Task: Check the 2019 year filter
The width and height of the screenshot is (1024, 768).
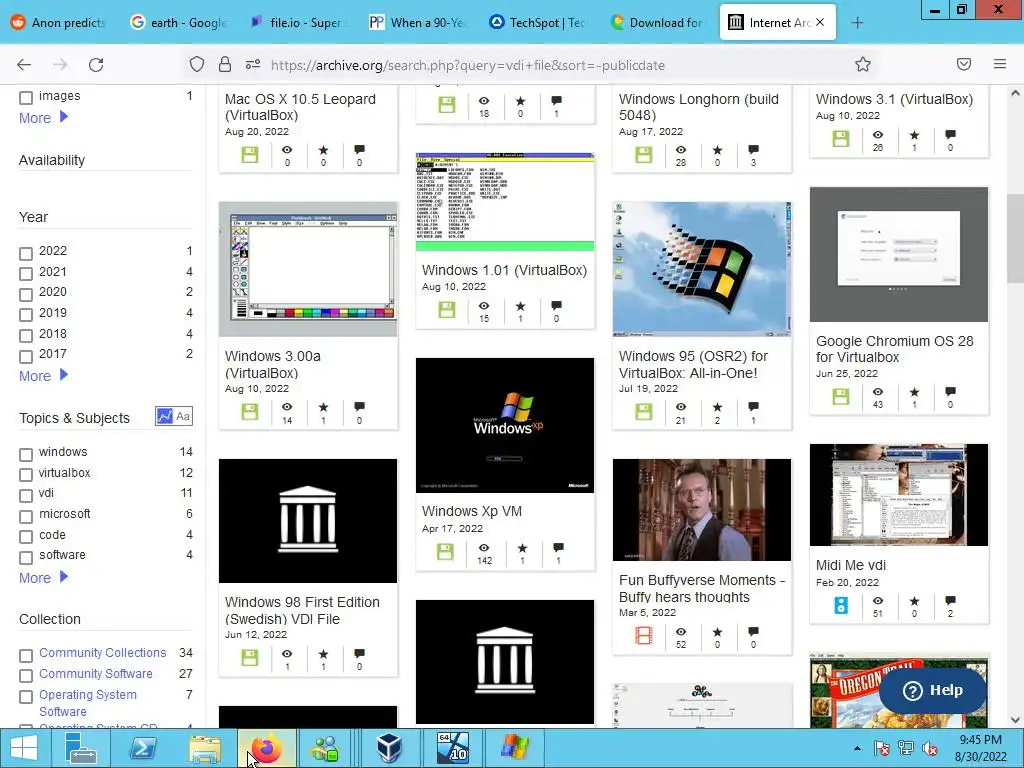Action: click(26, 315)
